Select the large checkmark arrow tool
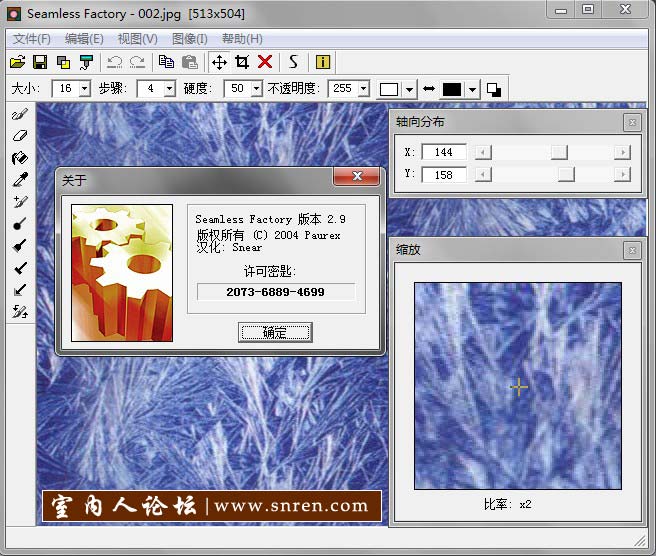This screenshot has width=656, height=556. (x=20, y=268)
